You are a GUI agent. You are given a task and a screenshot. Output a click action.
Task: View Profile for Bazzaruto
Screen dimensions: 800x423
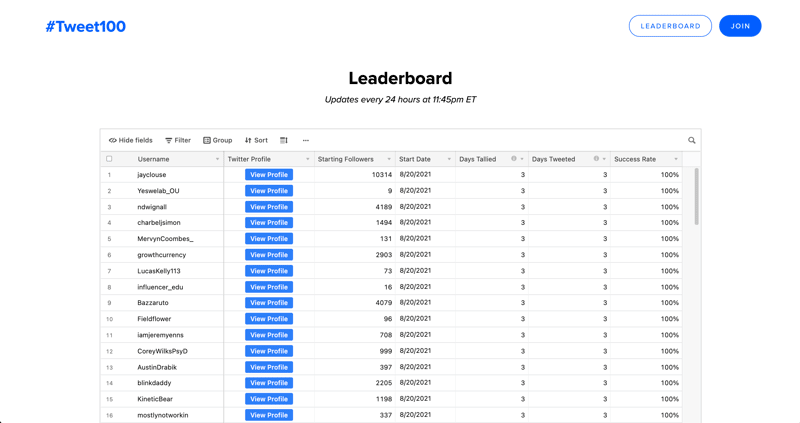pos(269,303)
